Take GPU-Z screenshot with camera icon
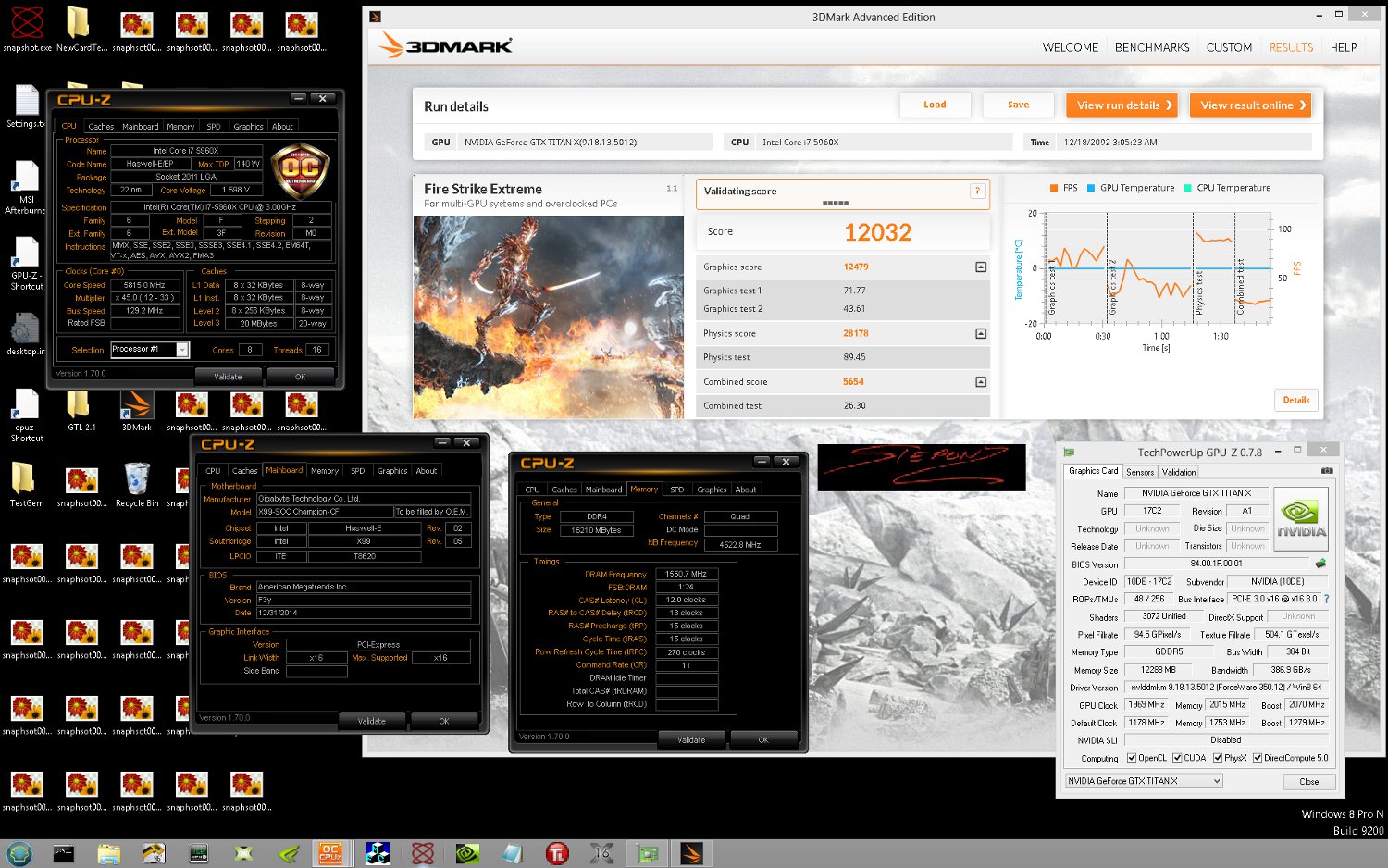 point(1327,470)
